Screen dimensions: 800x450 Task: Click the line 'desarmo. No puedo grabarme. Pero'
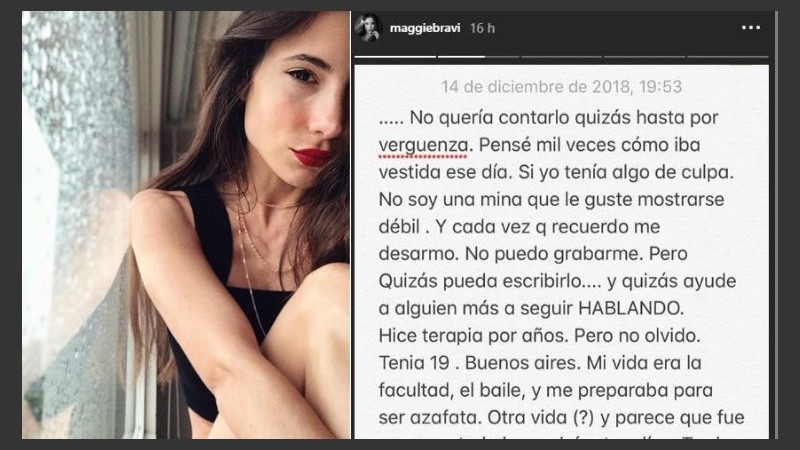tap(533, 254)
